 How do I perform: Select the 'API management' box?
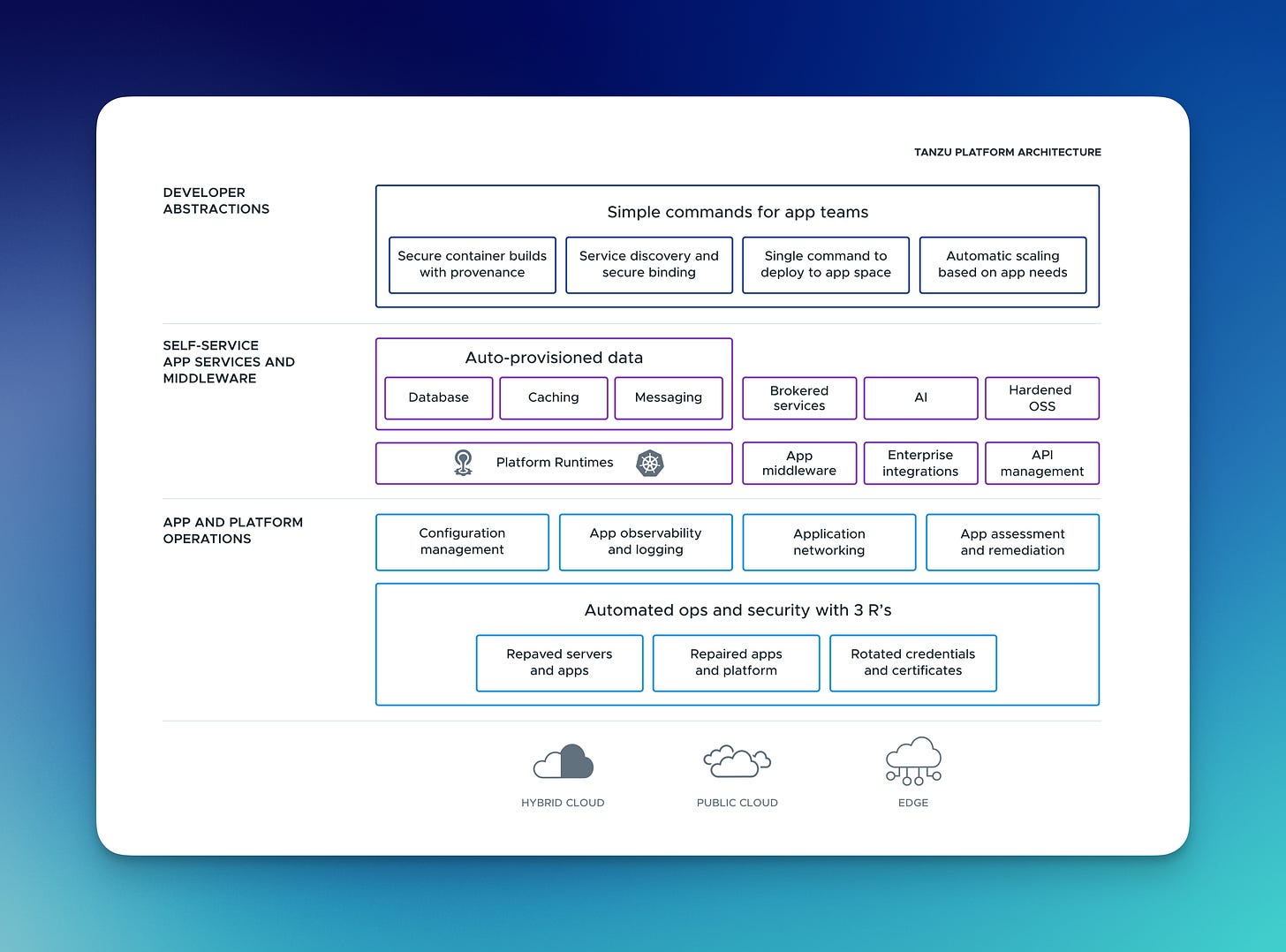pyautogui.click(x=1042, y=464)
